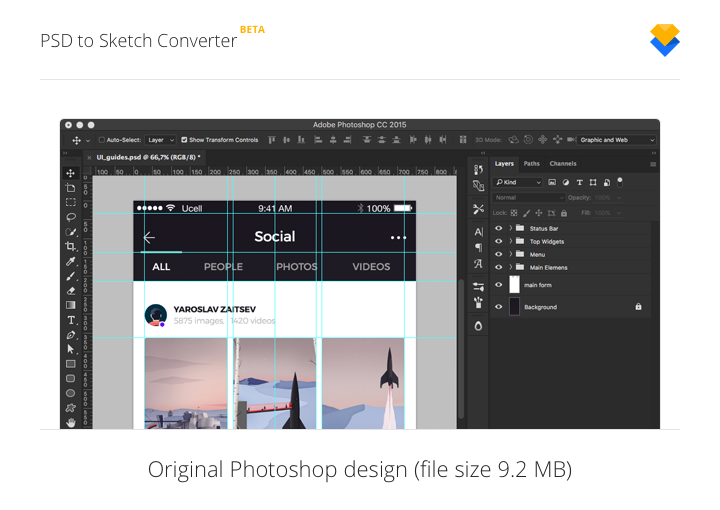Select the UI_guides.psd document tab
The width and height of the screenshot is (720, 510).
pos(148,157)
